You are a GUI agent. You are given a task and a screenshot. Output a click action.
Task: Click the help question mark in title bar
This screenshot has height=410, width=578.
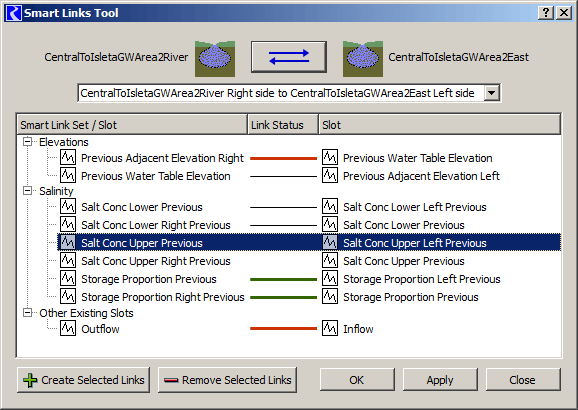(x=546, y=13)
